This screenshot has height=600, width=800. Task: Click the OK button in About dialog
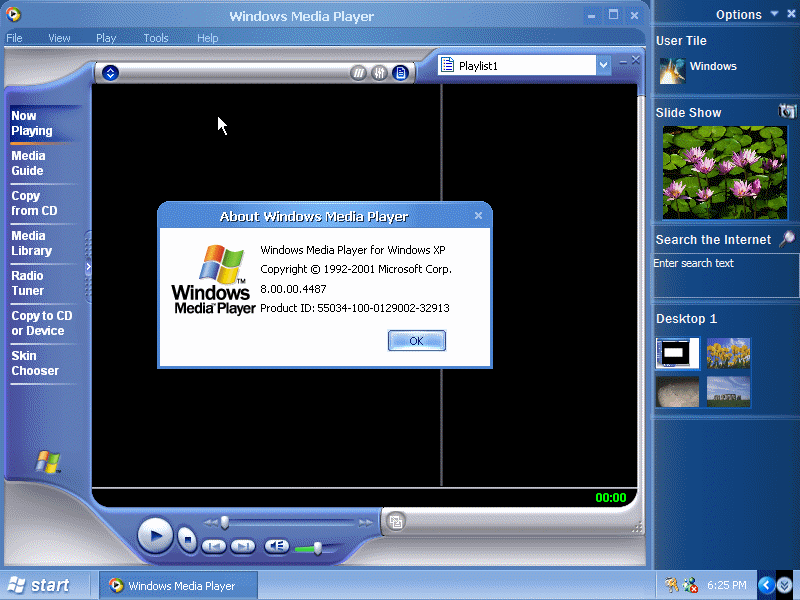[416, 341]
